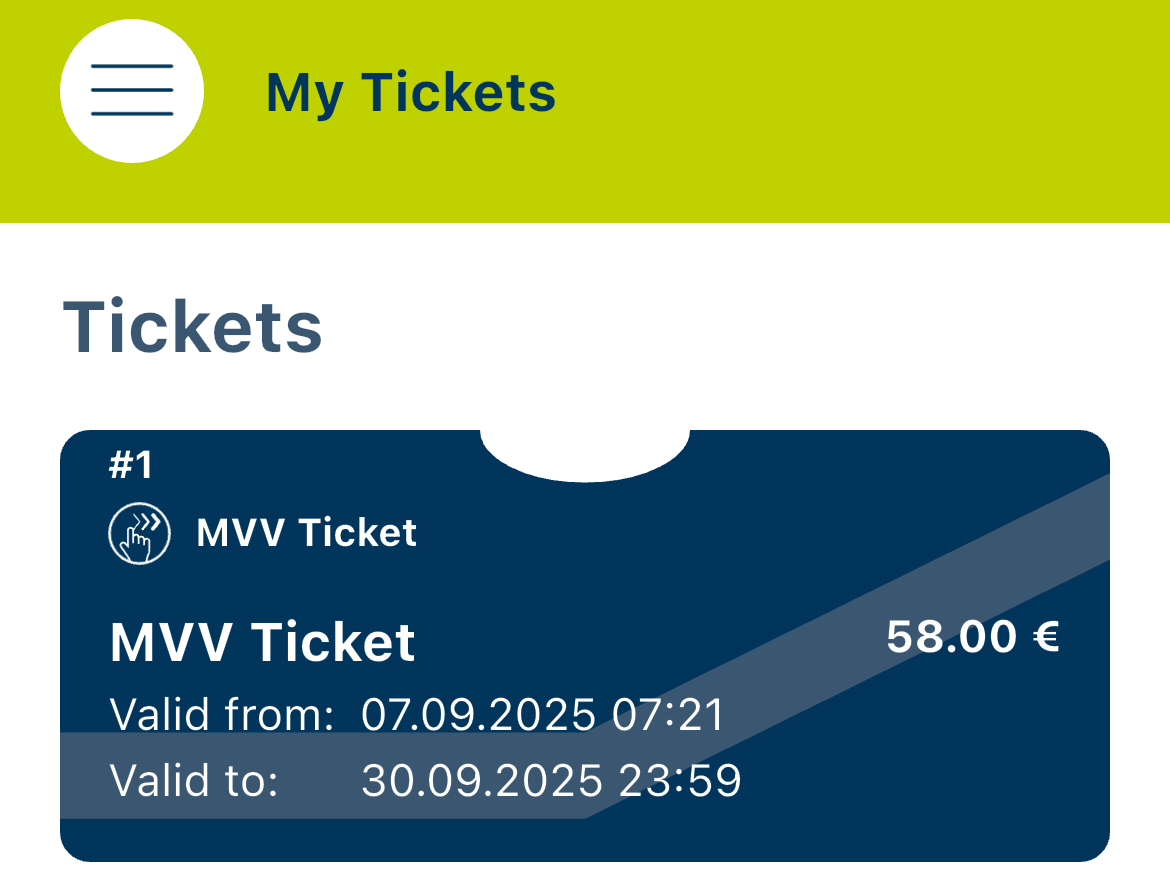Screen dimensions: 1170x890
Task: Click the "Tickets" section heading
Action: [193, 327]
